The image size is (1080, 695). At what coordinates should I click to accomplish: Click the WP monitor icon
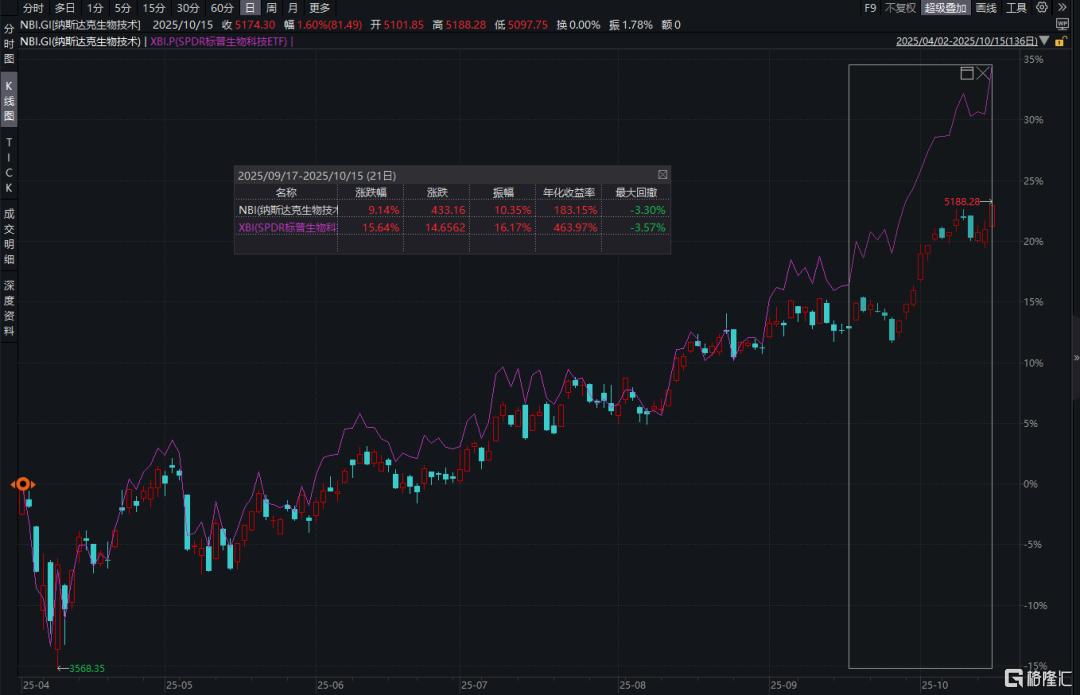pos(1062,24)
